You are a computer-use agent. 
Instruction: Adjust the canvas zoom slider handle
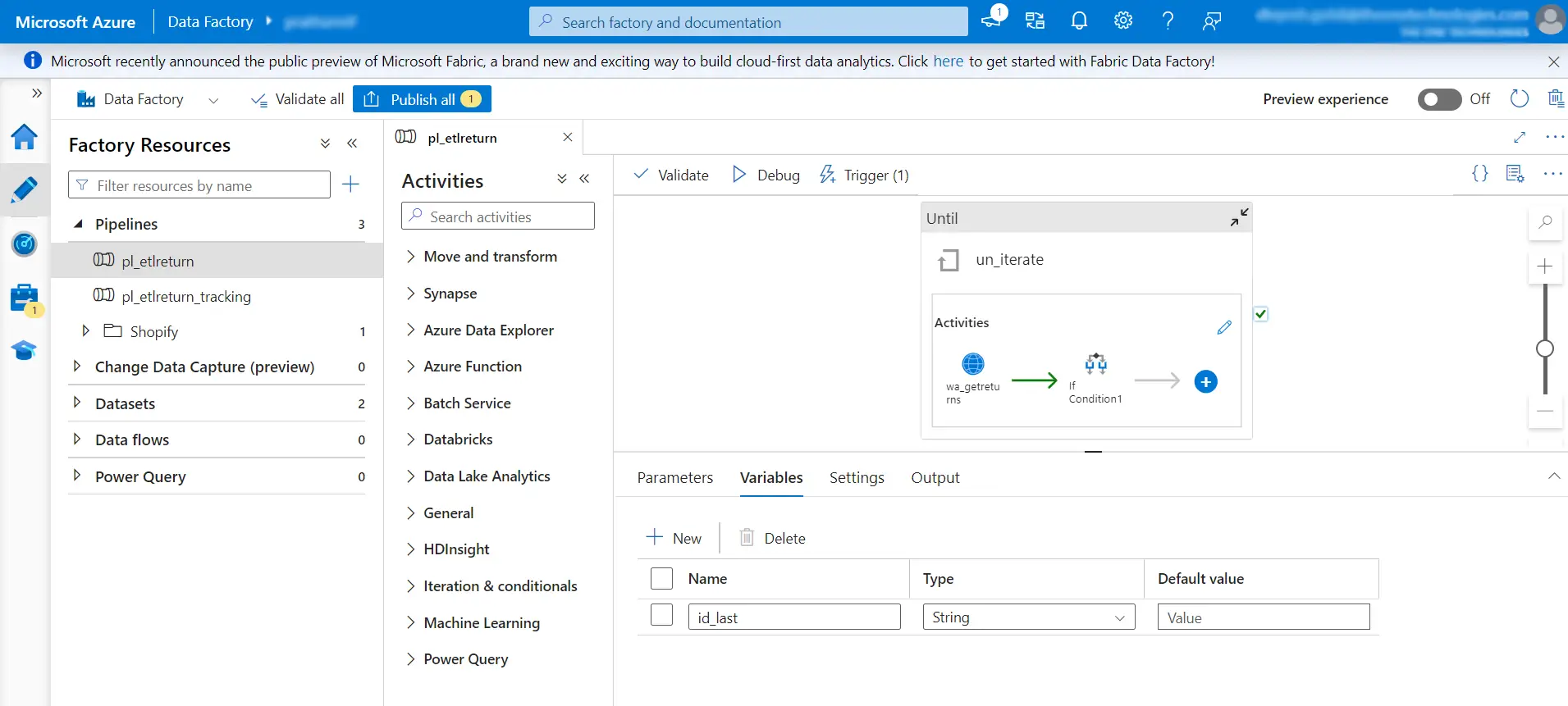[x=1545, y=348]
